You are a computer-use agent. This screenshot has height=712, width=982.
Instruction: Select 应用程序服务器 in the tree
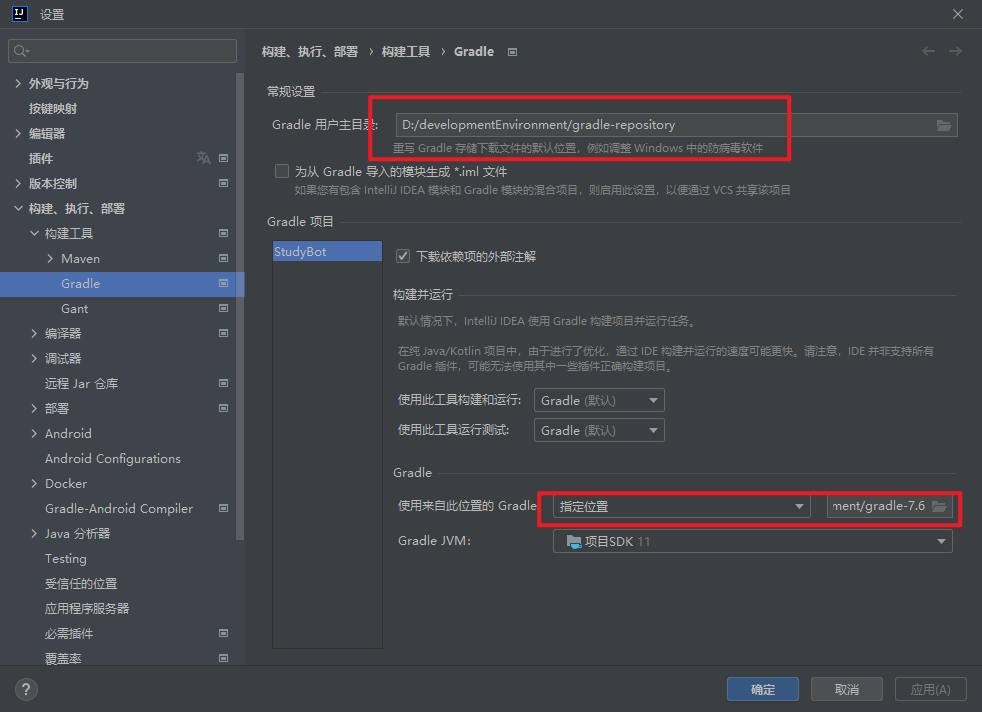pyautogui.click(x=87, y=609)
